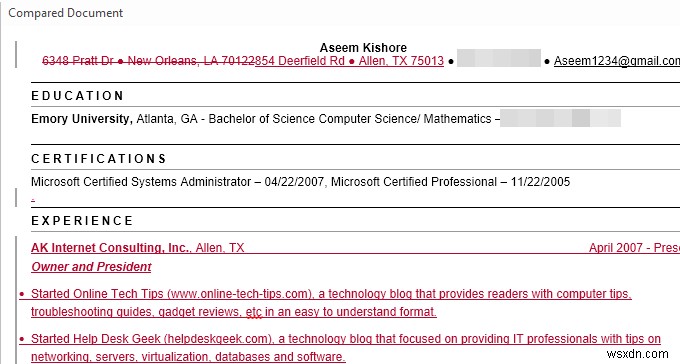This screenshot has height=364, width=680.
Task: Click the revision bar beside Experience entries
Action: [x=16, y=300]
